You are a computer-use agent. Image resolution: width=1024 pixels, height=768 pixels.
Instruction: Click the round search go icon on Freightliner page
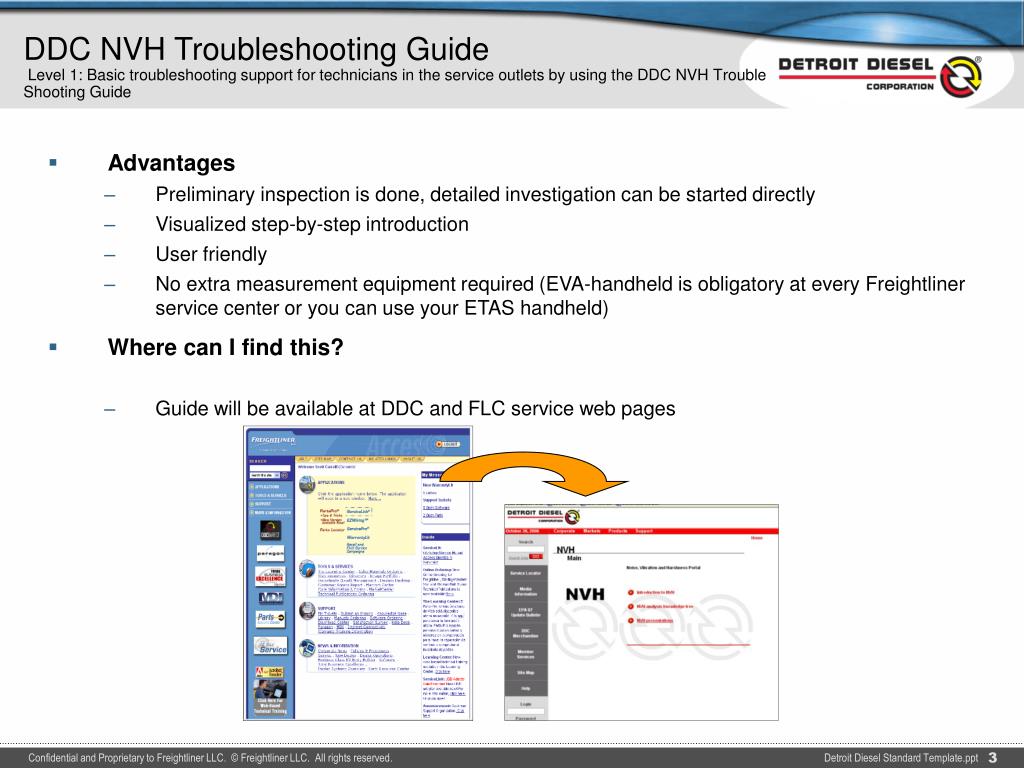coord(285,475)
